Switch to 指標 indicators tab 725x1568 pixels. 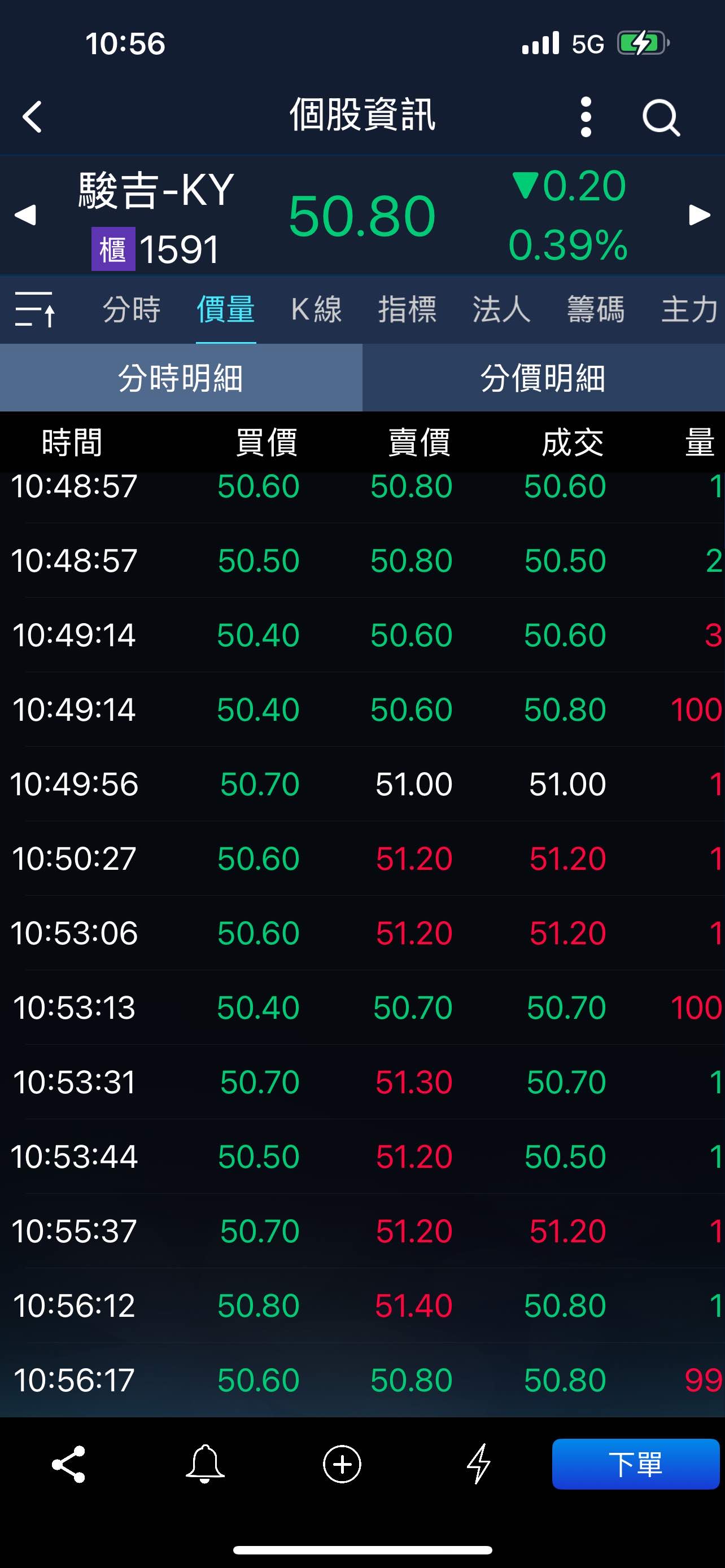click(x=407, y=309)
